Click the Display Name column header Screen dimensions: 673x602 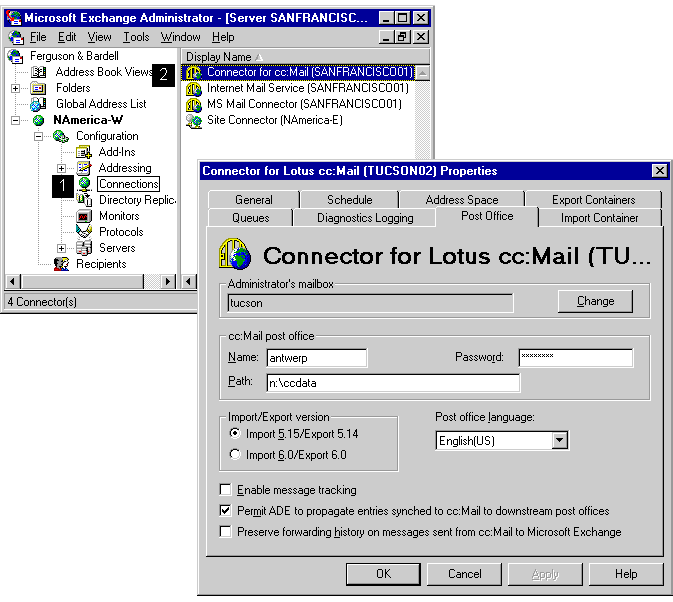[305, 57]
